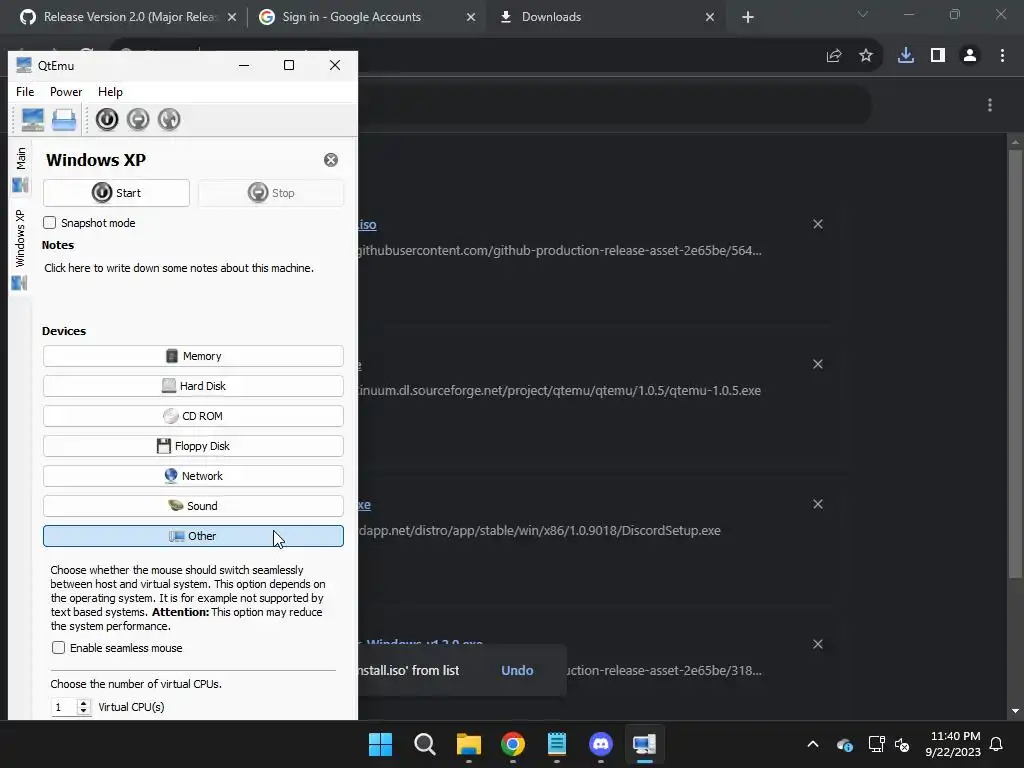The width and height of the screenshot is (1024, 768).
Task: Open the Chrome profile icon
Action: (970, 56)
